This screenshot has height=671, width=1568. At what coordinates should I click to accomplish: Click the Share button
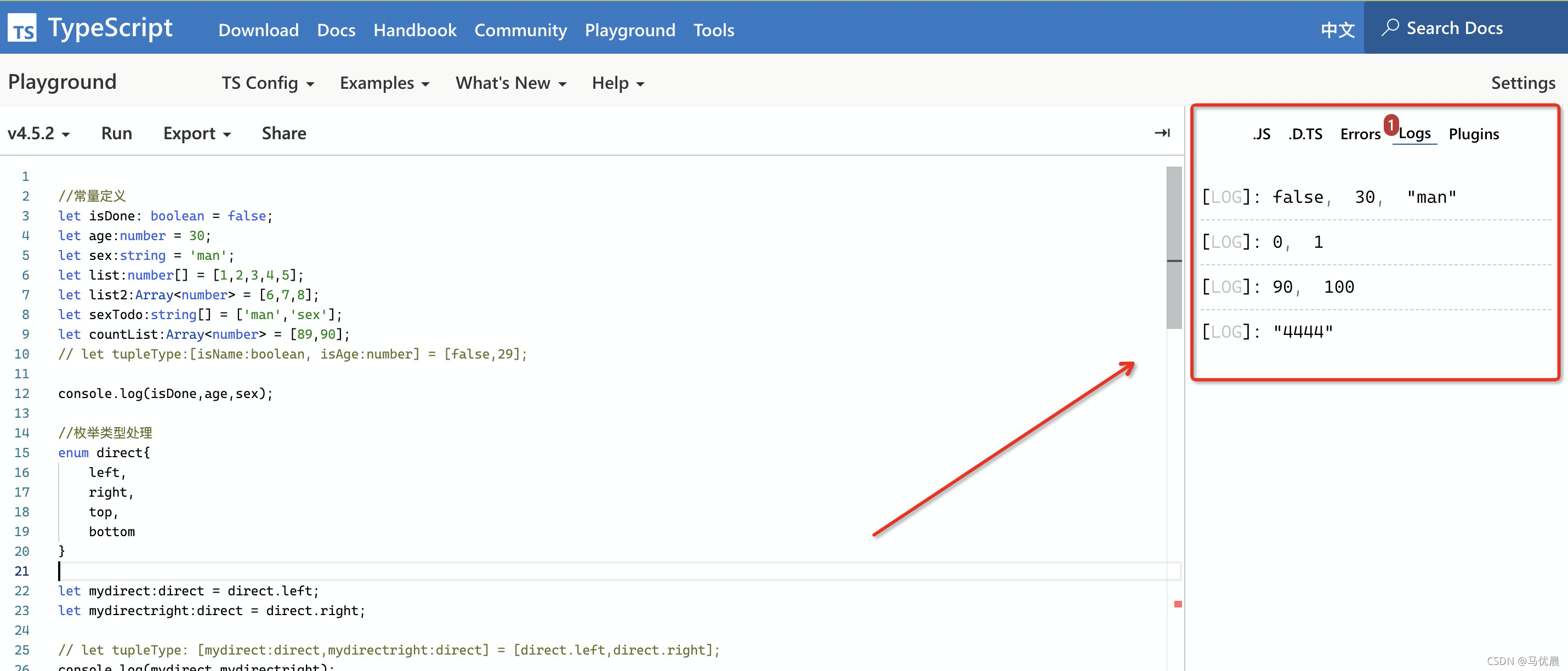283,133
